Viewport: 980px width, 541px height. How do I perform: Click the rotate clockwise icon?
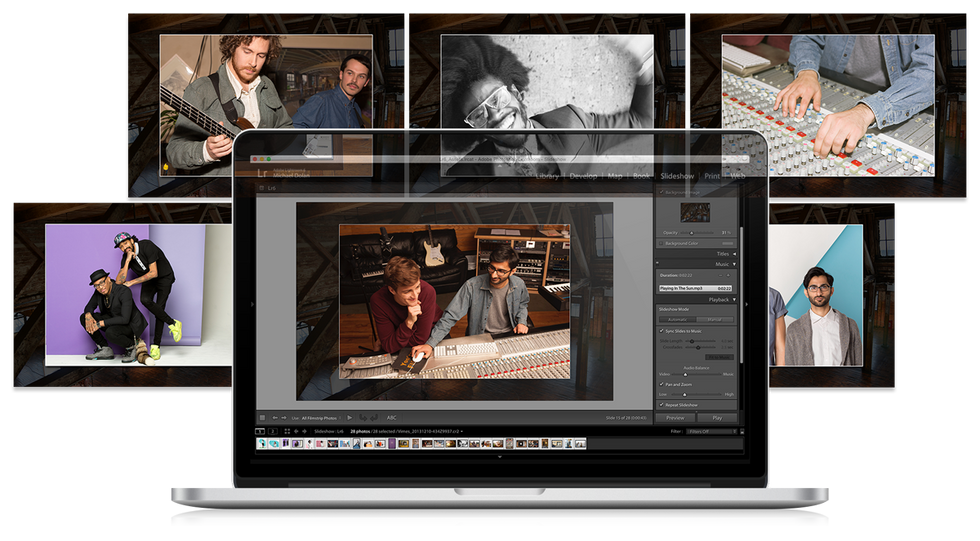(x=374, y=418)
